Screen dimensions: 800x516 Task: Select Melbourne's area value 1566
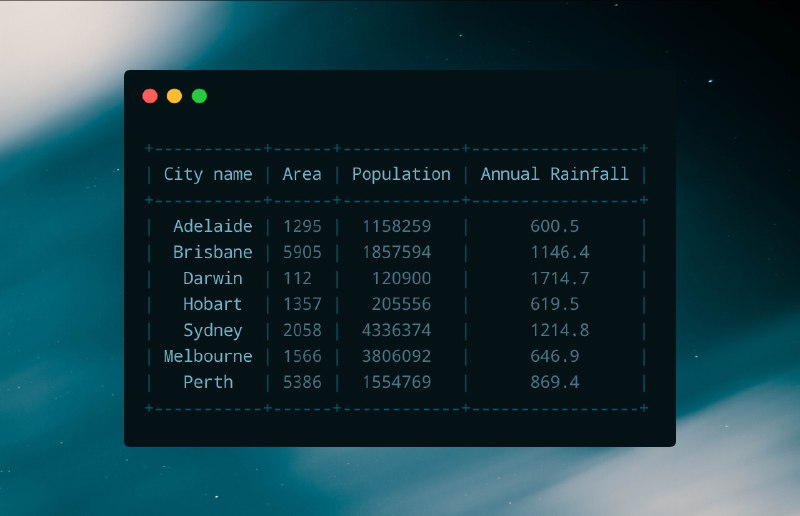pyautogui.click(x=303, y=356)
